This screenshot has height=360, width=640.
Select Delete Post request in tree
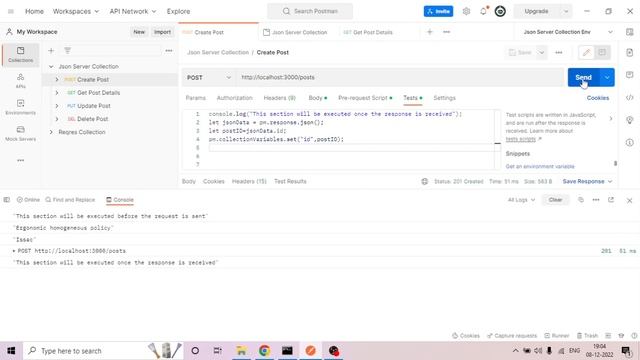[92, 119]
